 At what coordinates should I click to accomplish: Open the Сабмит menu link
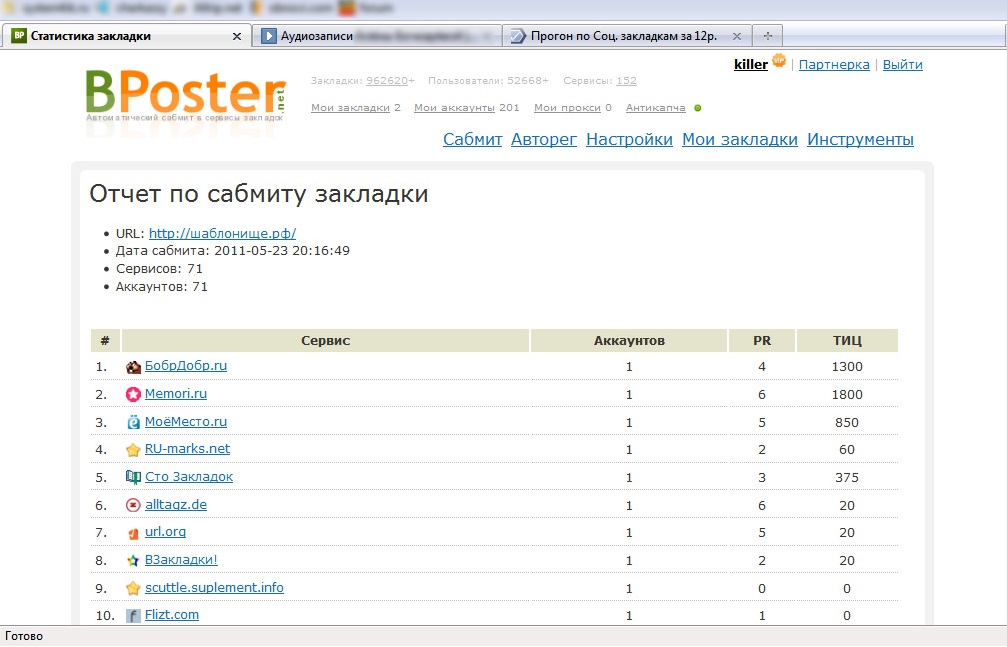coord(473,139)
